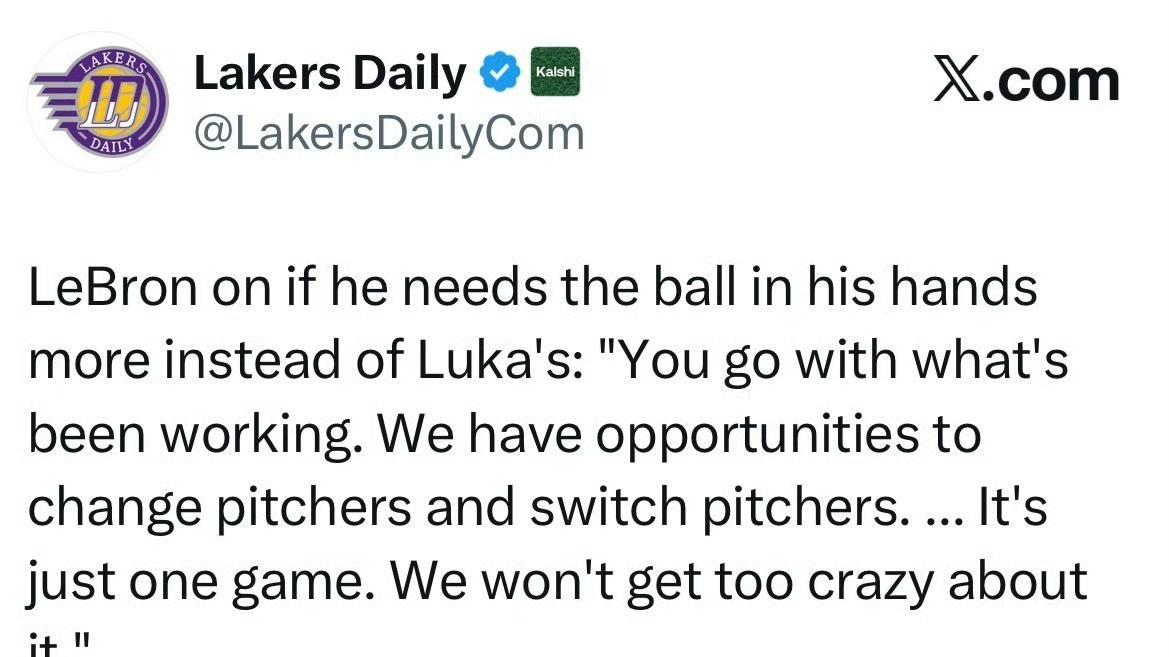
Task: Click the green Kalshi affiliate badge
Action: coord(554,74)
